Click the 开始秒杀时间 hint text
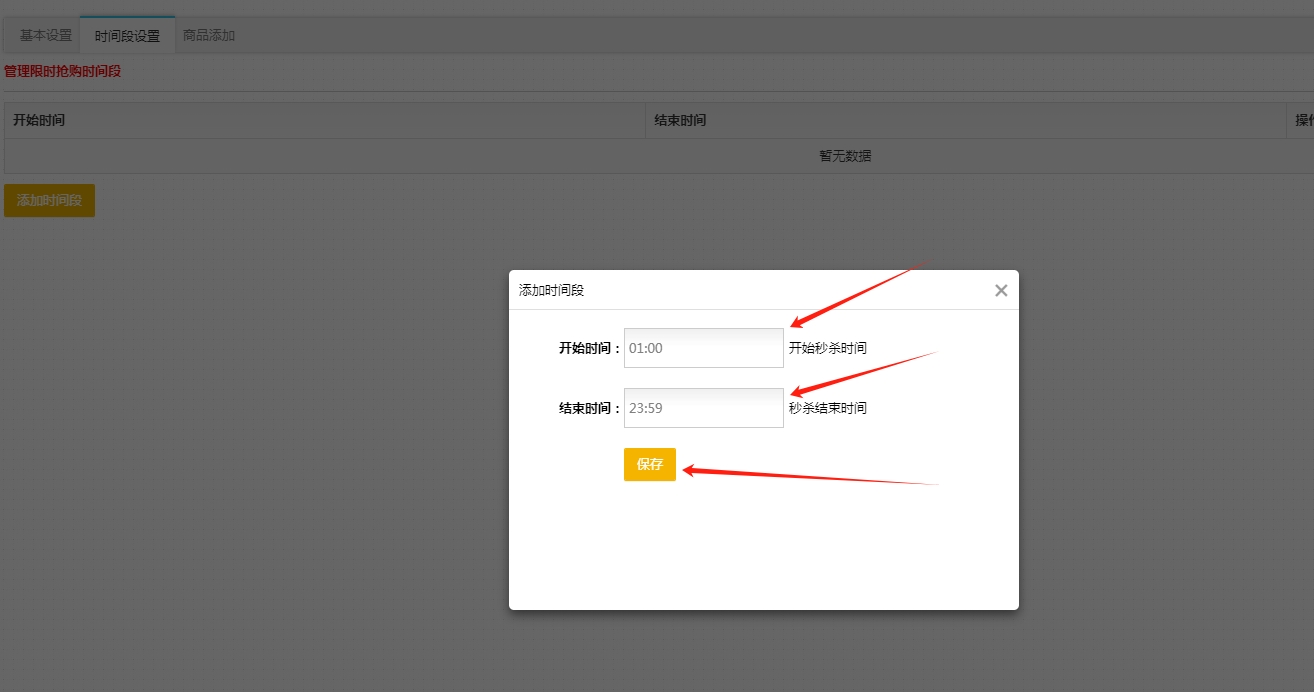 click(x=828, y=348)
